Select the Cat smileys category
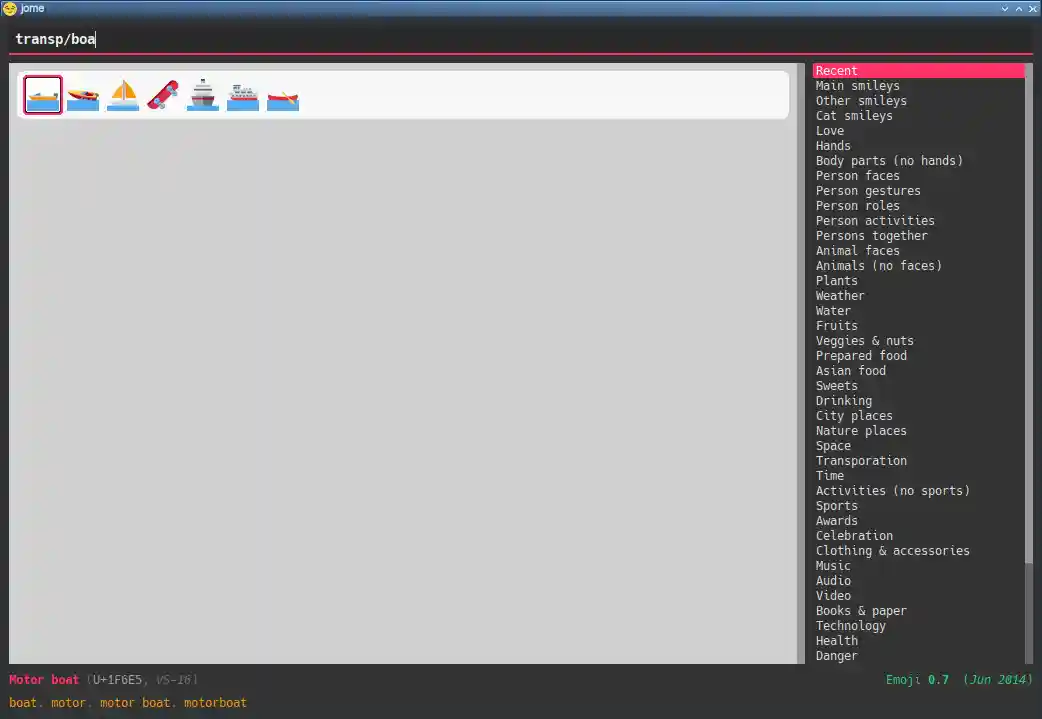This screenshot has height=719, width=1042. click(x=854, y=116)
